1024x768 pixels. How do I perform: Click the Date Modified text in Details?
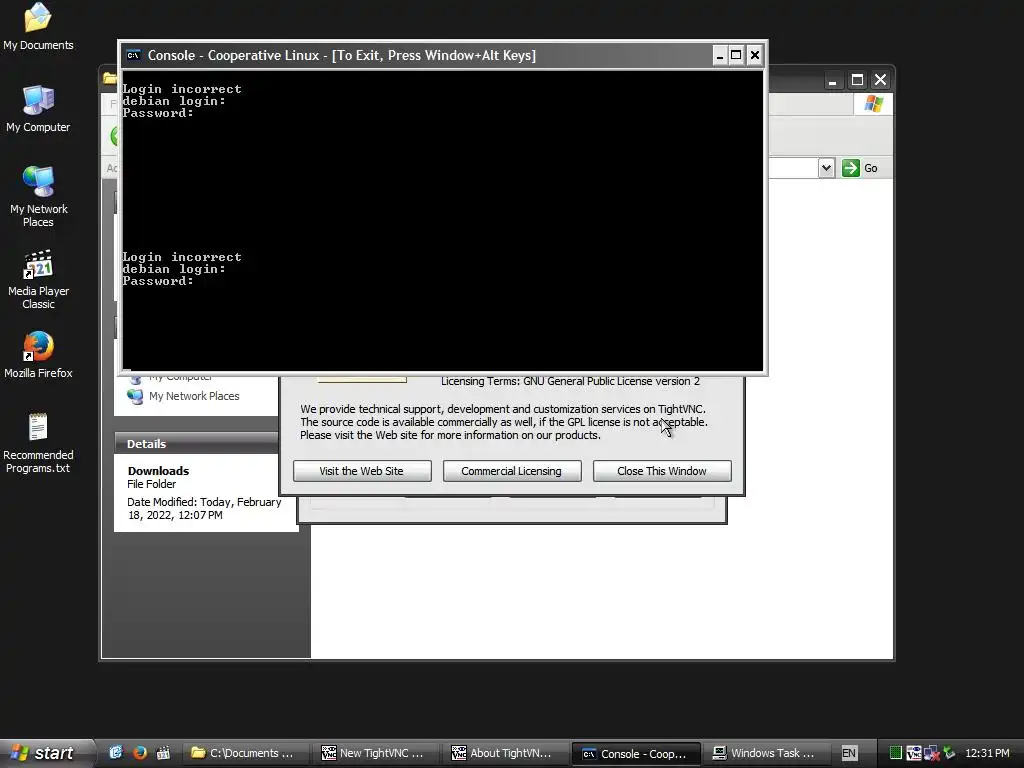click(204, 508)
